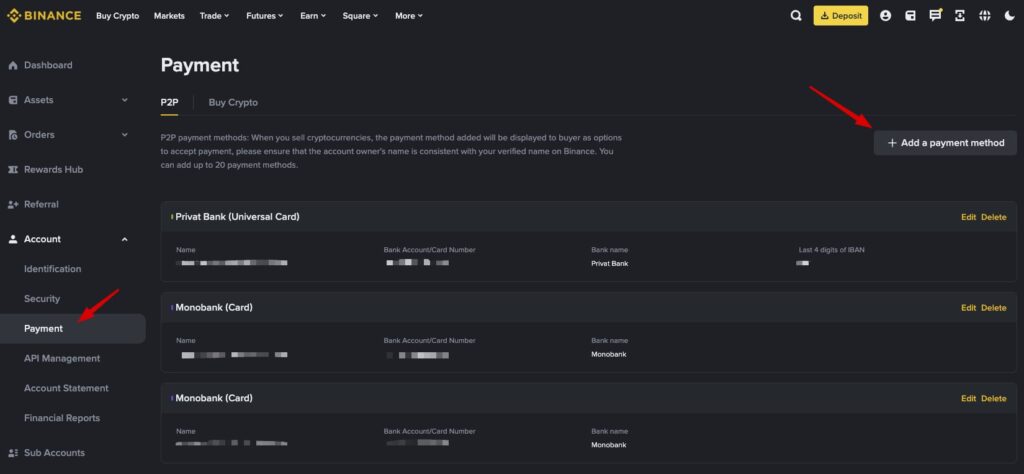1024x474 pixels.
Task: Click the Sub Accounts icon in the sidebar
Action: click(12, 452)
